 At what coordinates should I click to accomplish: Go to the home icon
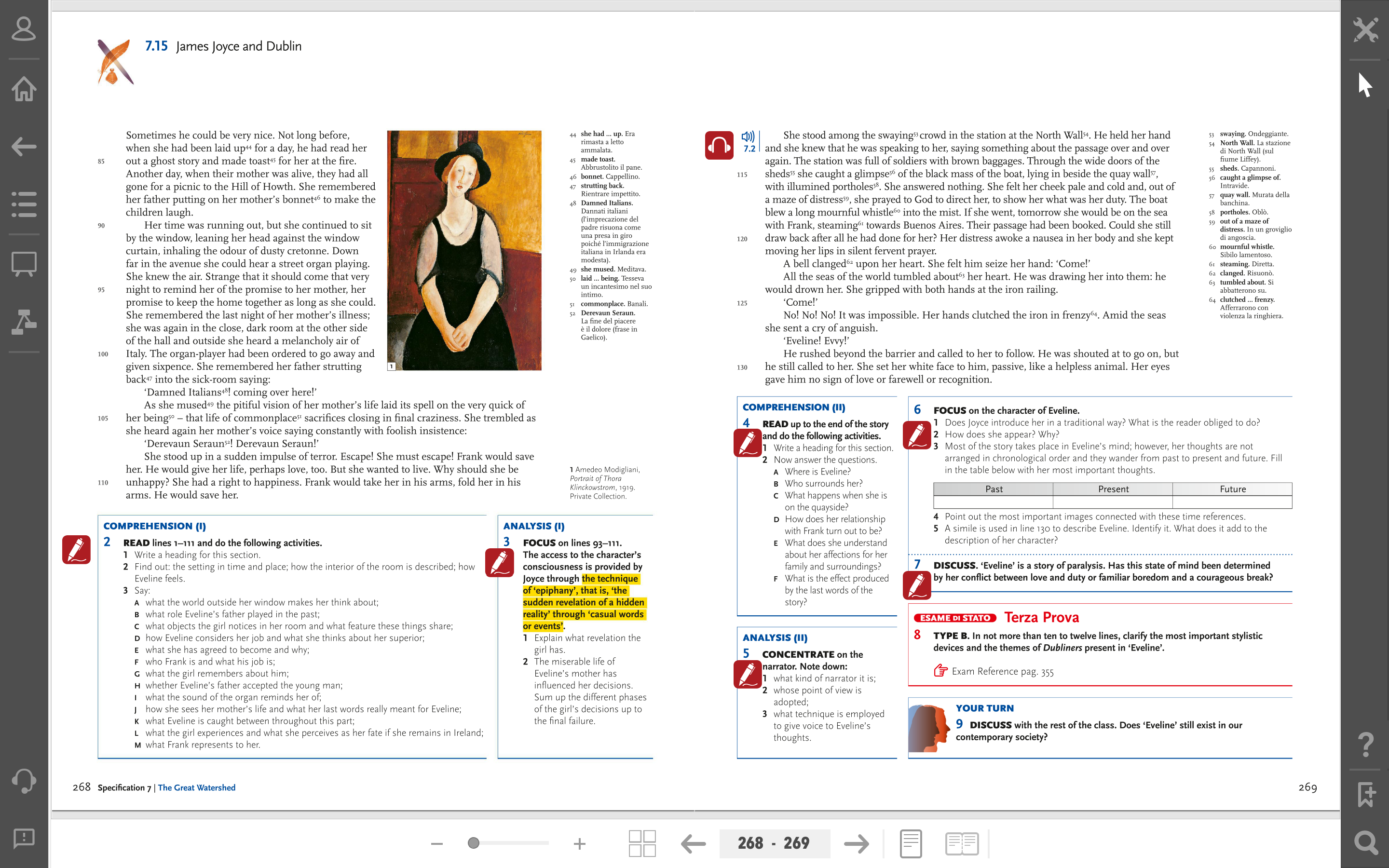(x=24, y=88)
